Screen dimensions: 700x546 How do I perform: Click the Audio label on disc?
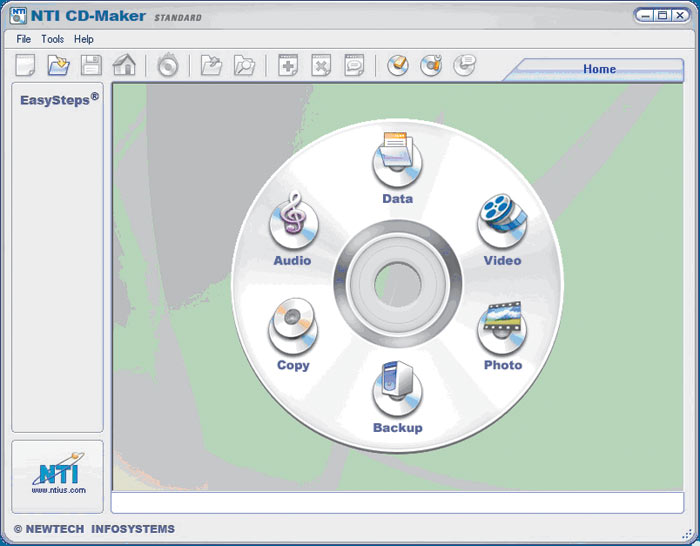(292, 260)
